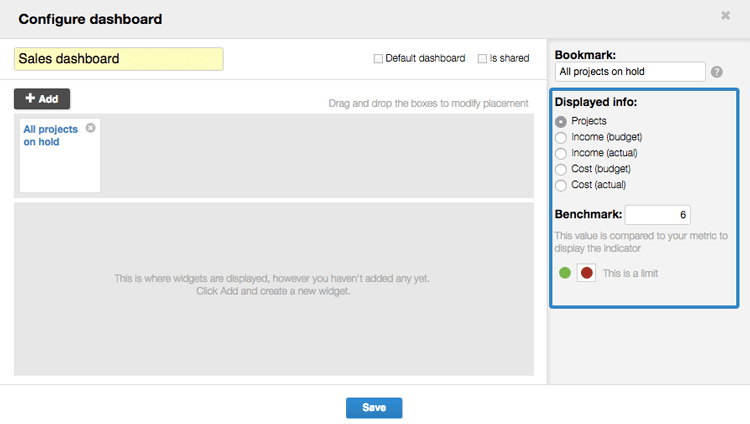Screen dimensions: 750x424
Task: Toggle the Is shared checkbox
Action: pyautogui.click(x=482, y=58)
